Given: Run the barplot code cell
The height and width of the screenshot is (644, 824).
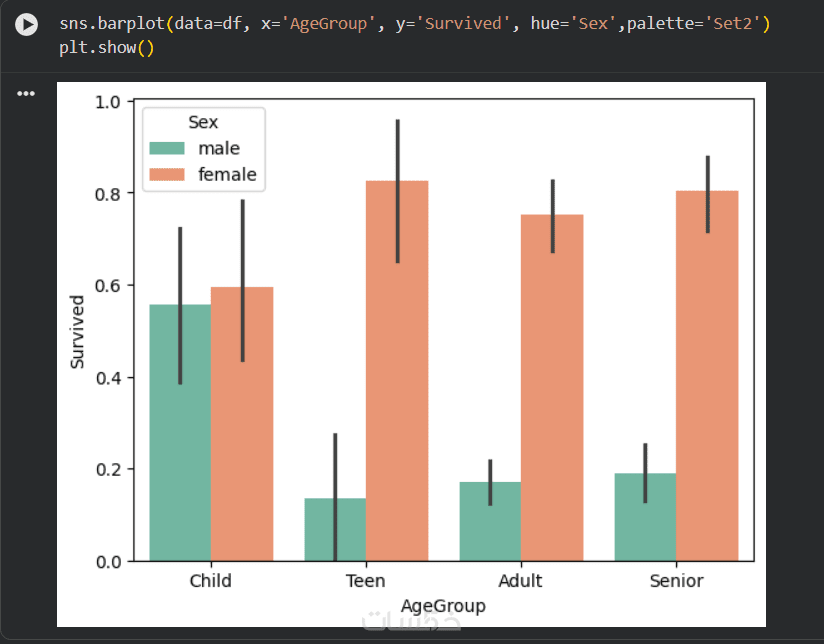Looking at the screenshot, I should tap(28, 25).
